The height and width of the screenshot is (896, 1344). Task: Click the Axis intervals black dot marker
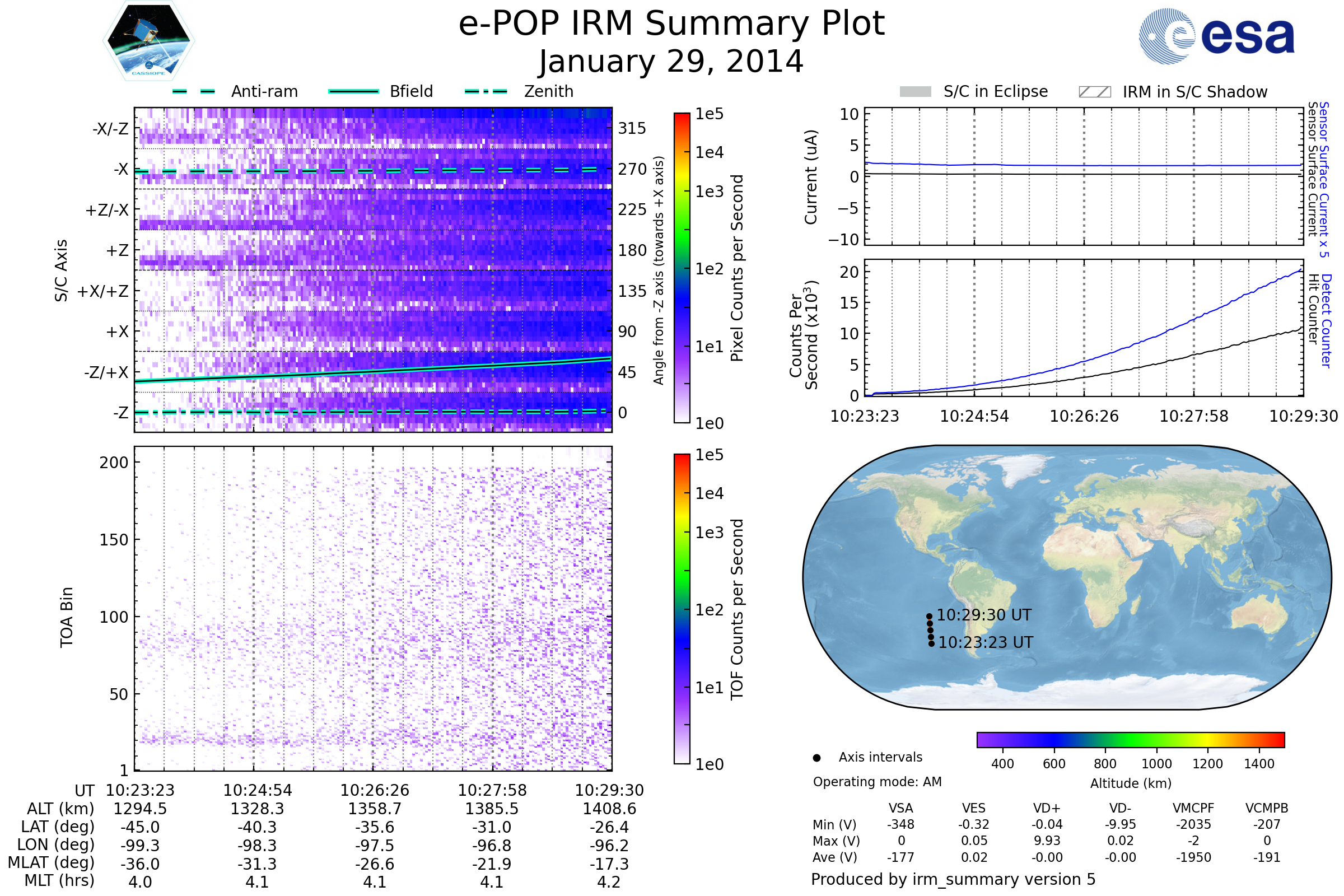[817, 758]
